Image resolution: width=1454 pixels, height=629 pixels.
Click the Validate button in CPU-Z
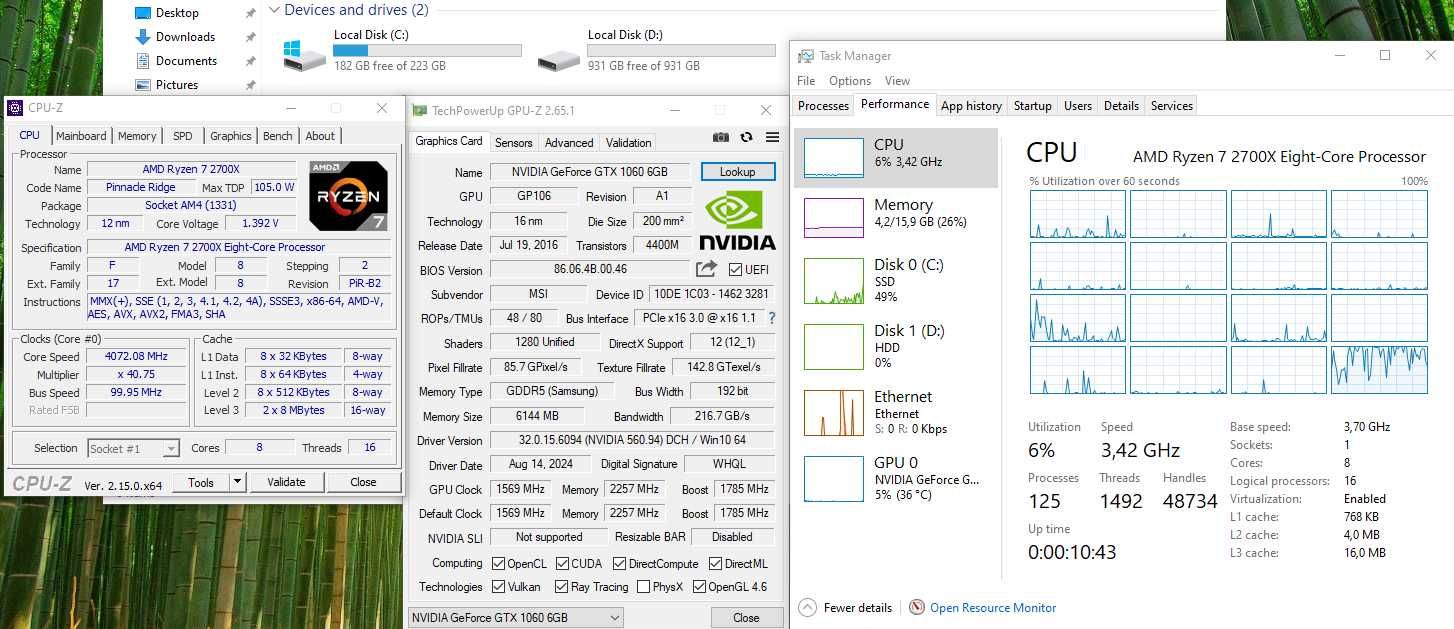point(286,482)
